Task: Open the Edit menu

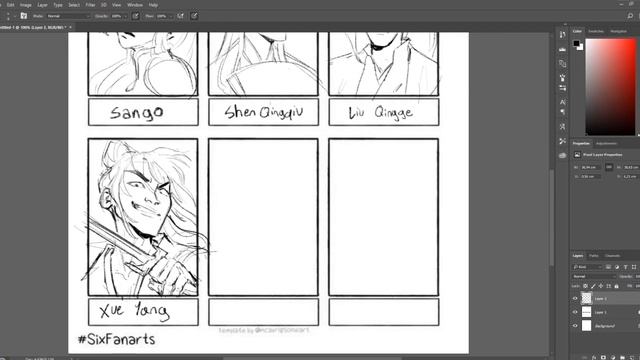Action: point(11,5)
